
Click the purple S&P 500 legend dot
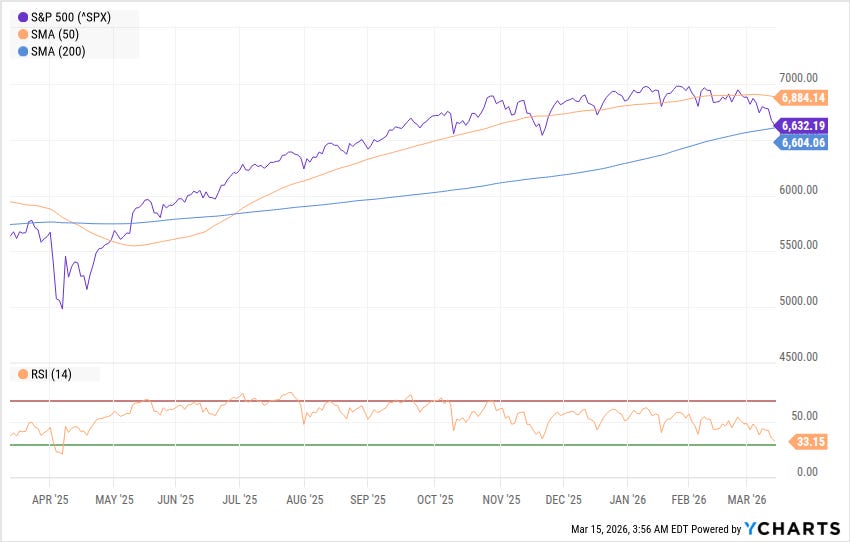pyautogui.click(x=23, y=17)
